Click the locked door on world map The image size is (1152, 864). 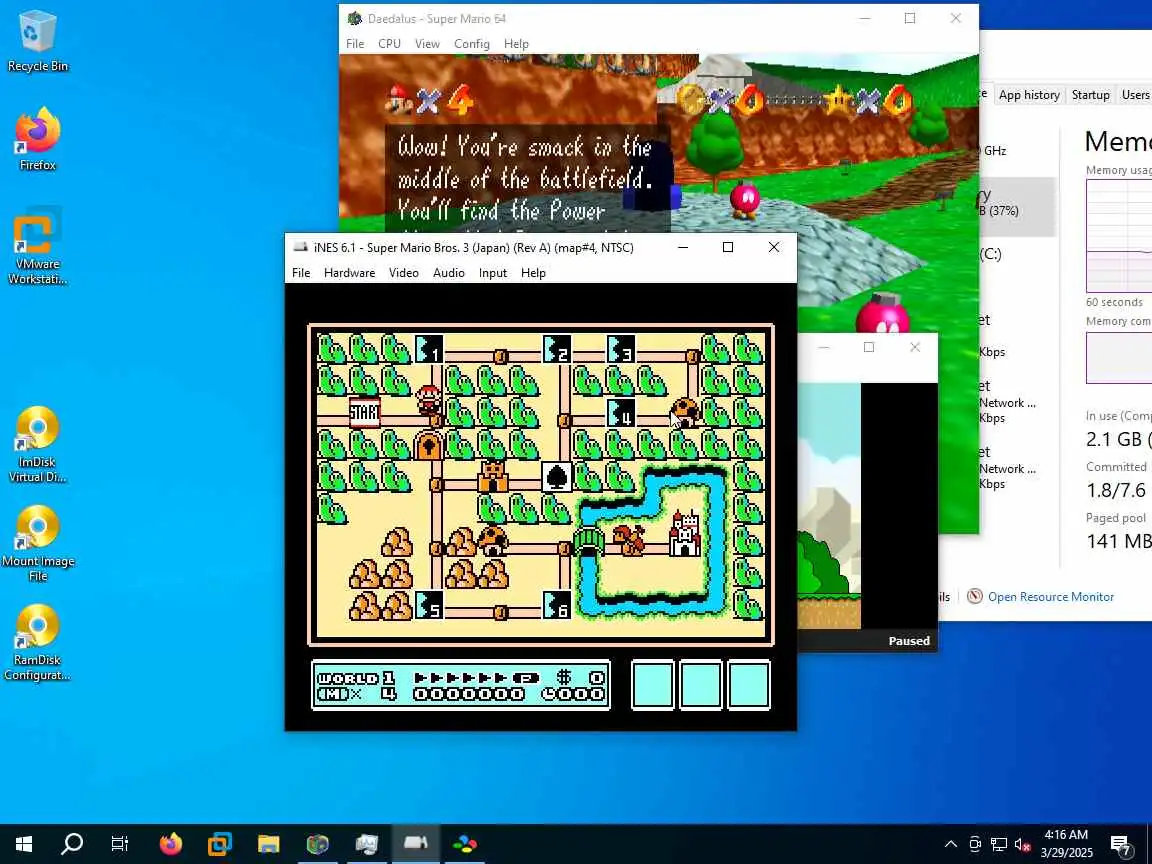click(x=428, y=444)
